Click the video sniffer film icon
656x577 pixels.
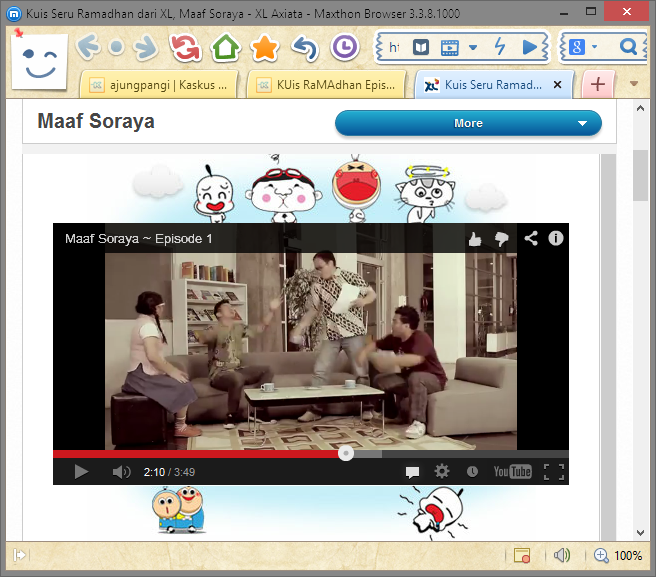tap(450, 47)
